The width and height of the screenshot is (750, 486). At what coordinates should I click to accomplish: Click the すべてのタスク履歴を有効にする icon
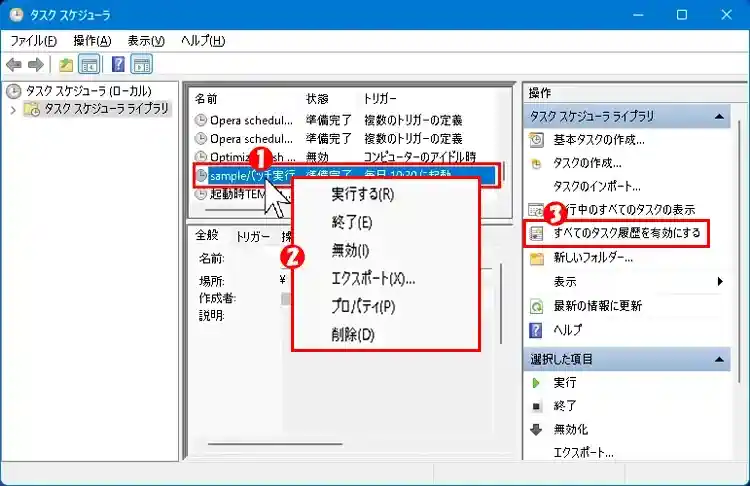tap(536, 233)
